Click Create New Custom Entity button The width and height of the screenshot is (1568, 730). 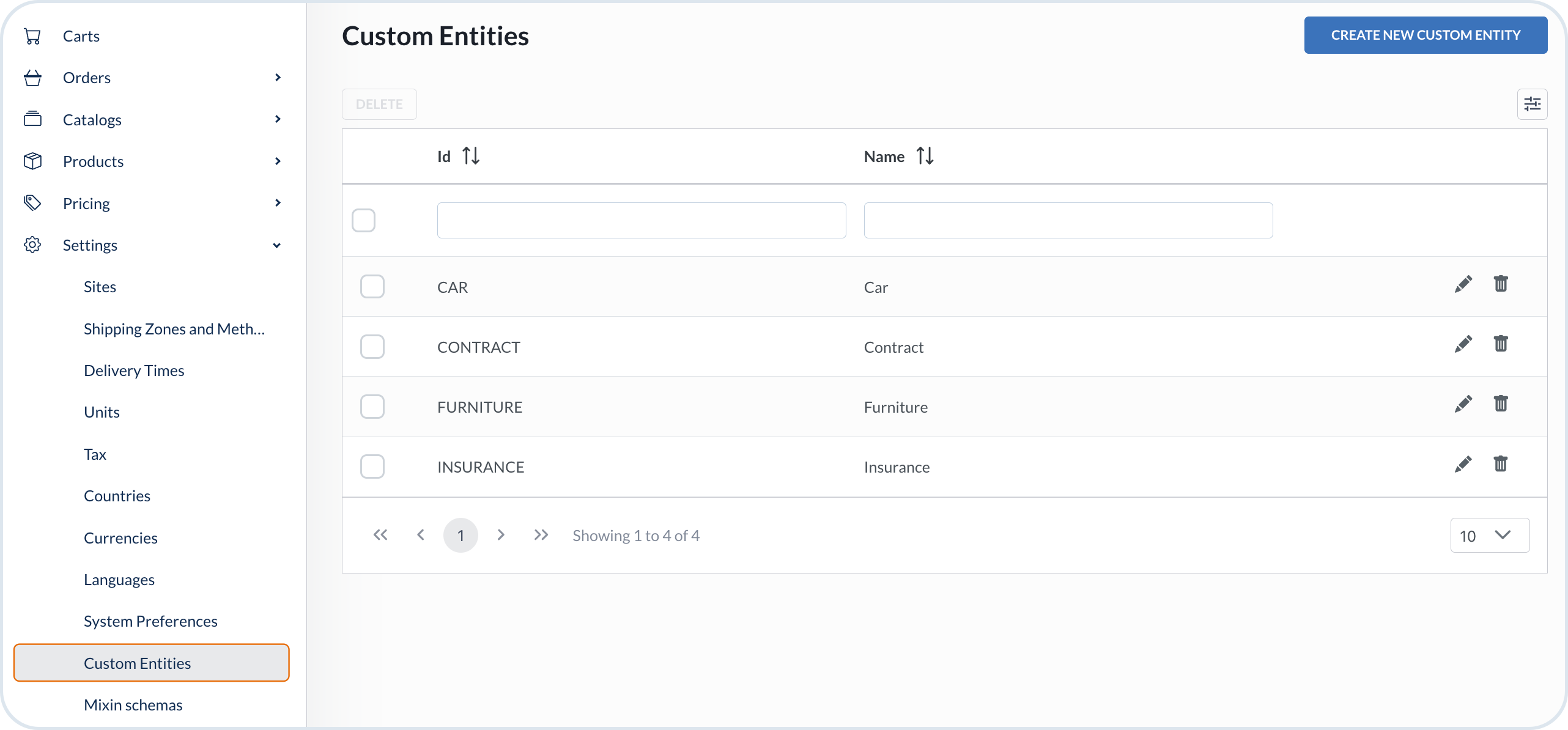pos(1425,35)
